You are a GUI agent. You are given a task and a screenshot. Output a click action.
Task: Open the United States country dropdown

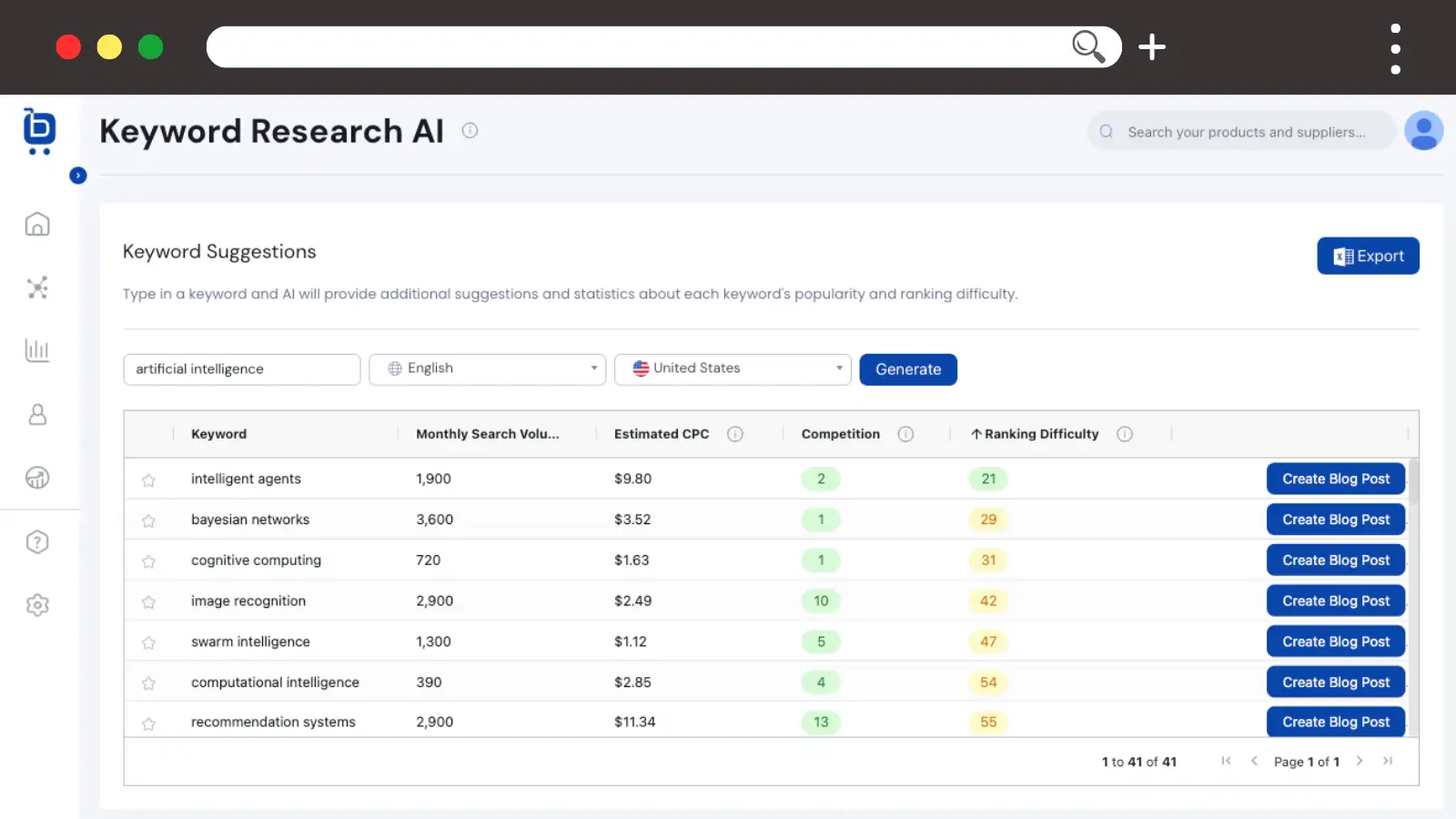(733, 369)
